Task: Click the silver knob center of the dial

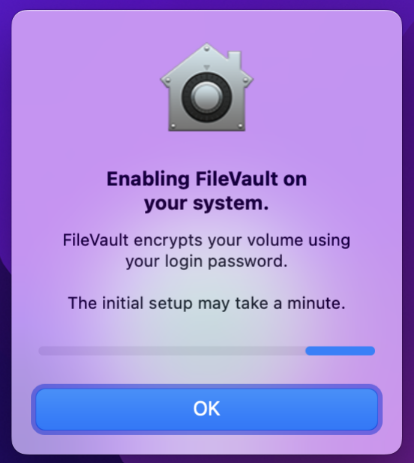Action: pos(207,97)
